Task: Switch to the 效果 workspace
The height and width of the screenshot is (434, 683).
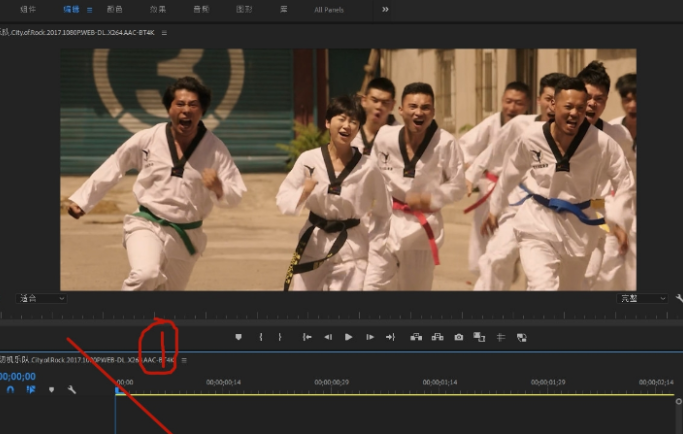Action: [x=158, y=9]
